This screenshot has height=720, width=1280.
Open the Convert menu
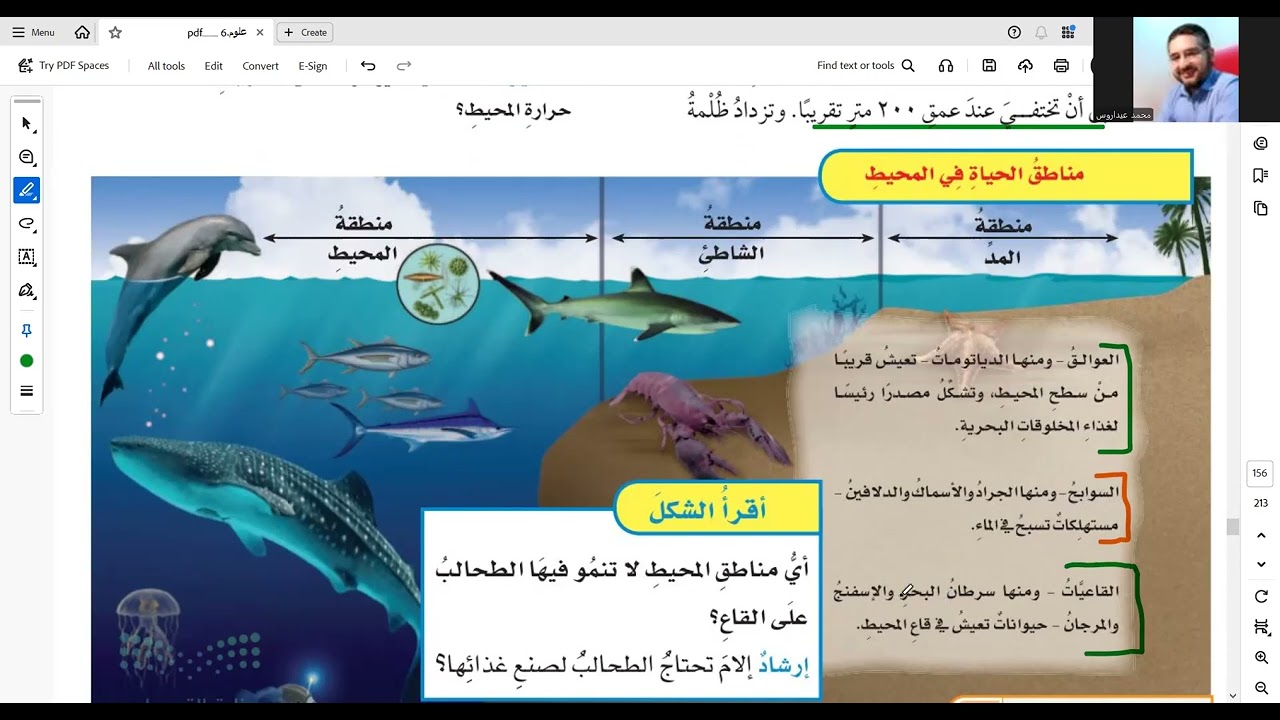[261, 66]
